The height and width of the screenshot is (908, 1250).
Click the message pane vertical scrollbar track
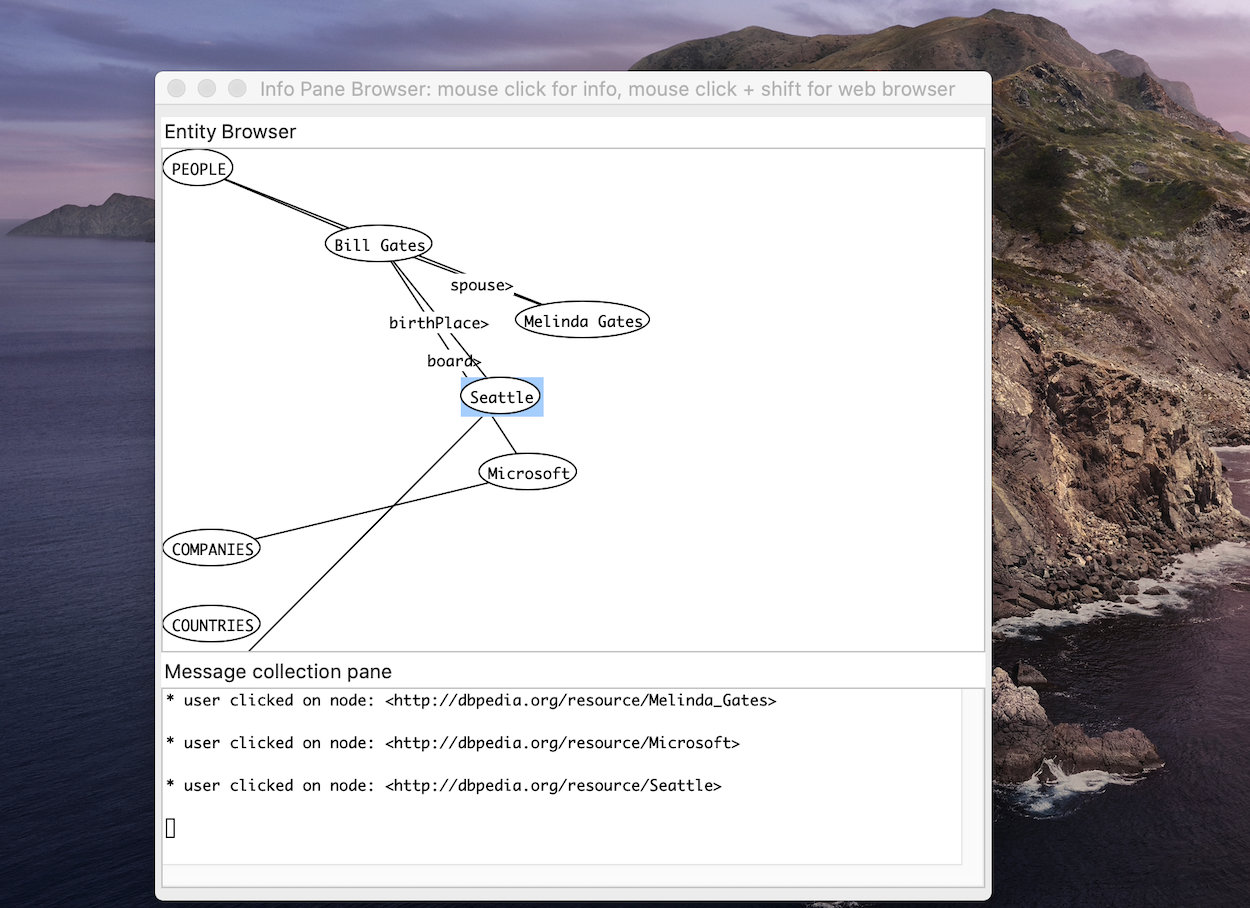tap(971, 776)
